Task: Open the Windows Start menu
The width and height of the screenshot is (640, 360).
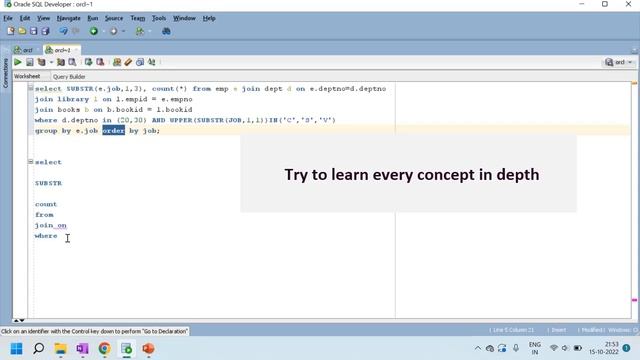Action: pos(16,349)
